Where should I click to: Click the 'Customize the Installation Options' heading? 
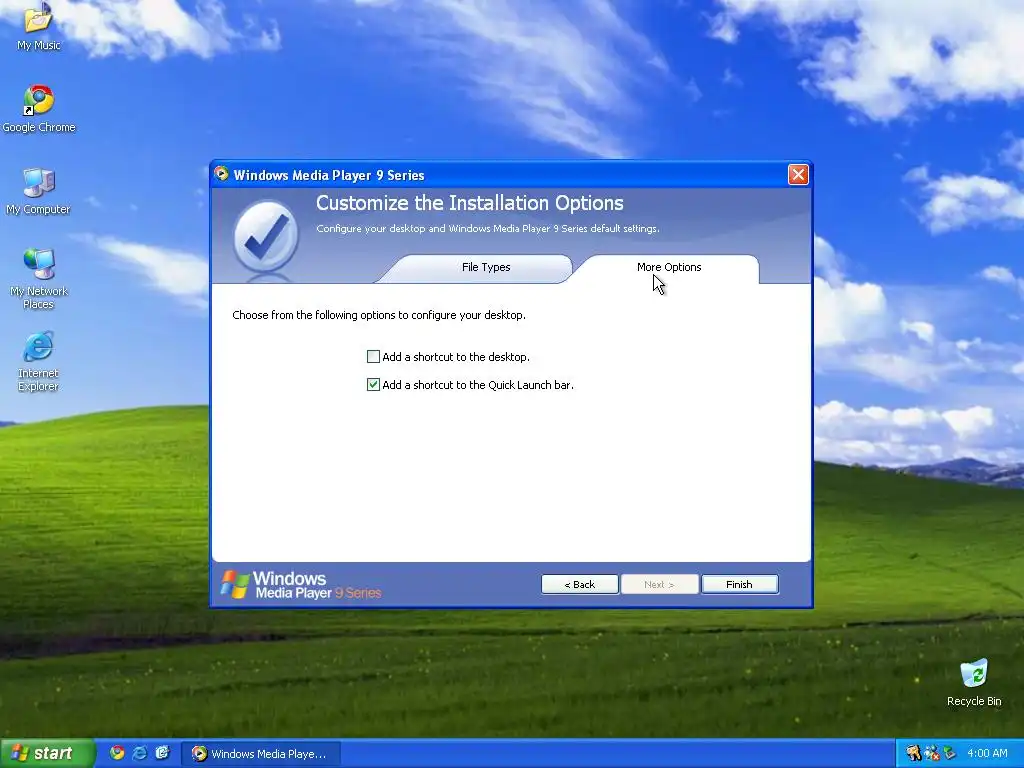click(x=470, y=203)
